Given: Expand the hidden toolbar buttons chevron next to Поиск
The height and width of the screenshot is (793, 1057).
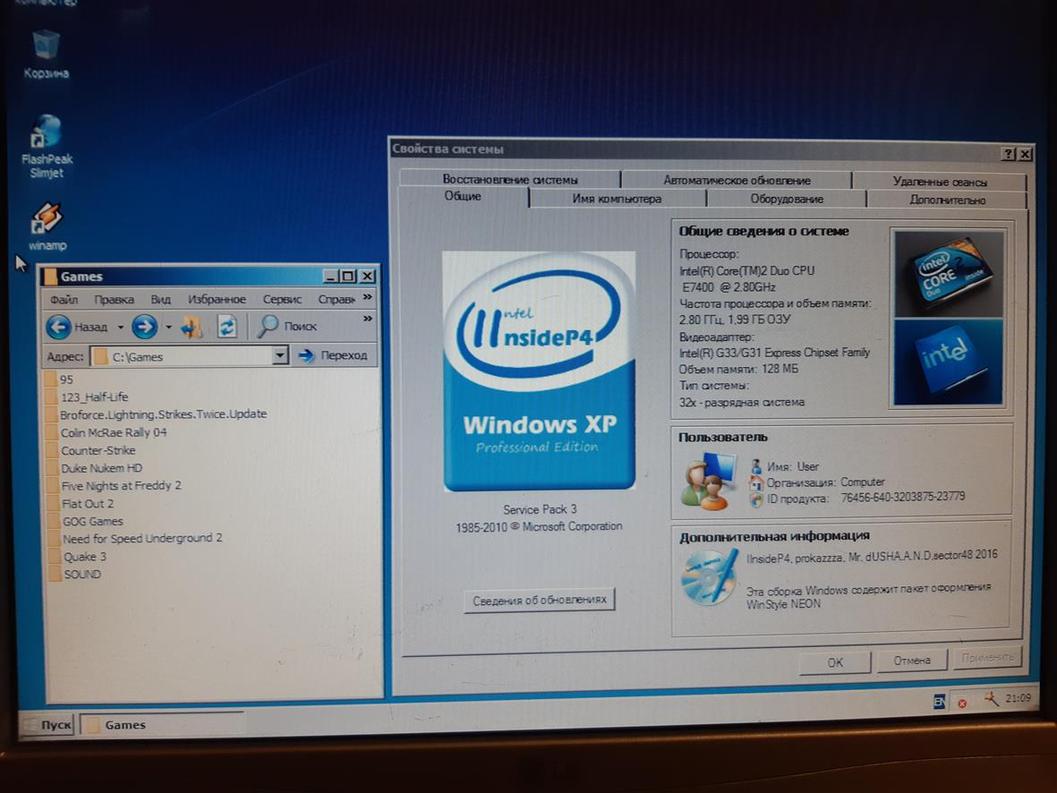Looking at the screenshot, I should tap(367, 318).
